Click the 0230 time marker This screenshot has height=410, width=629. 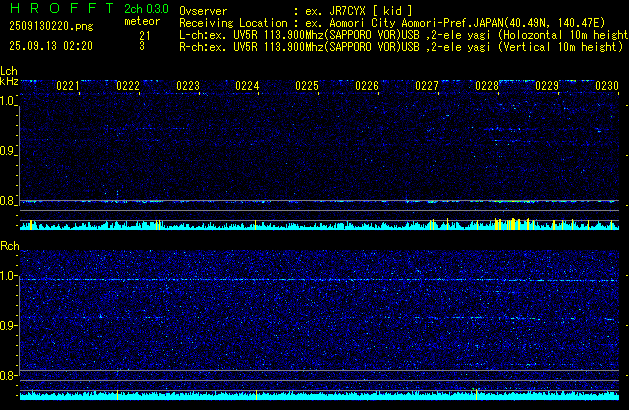pyautogui.click(x=607, y=86)
